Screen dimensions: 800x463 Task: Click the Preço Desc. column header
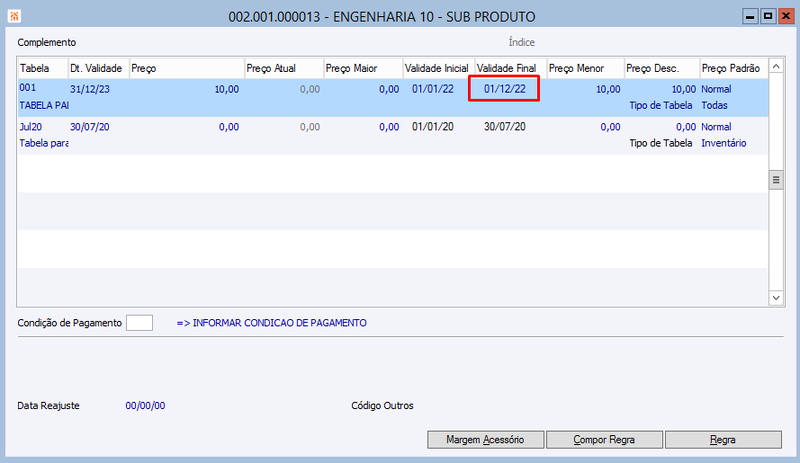click(662, 68)
